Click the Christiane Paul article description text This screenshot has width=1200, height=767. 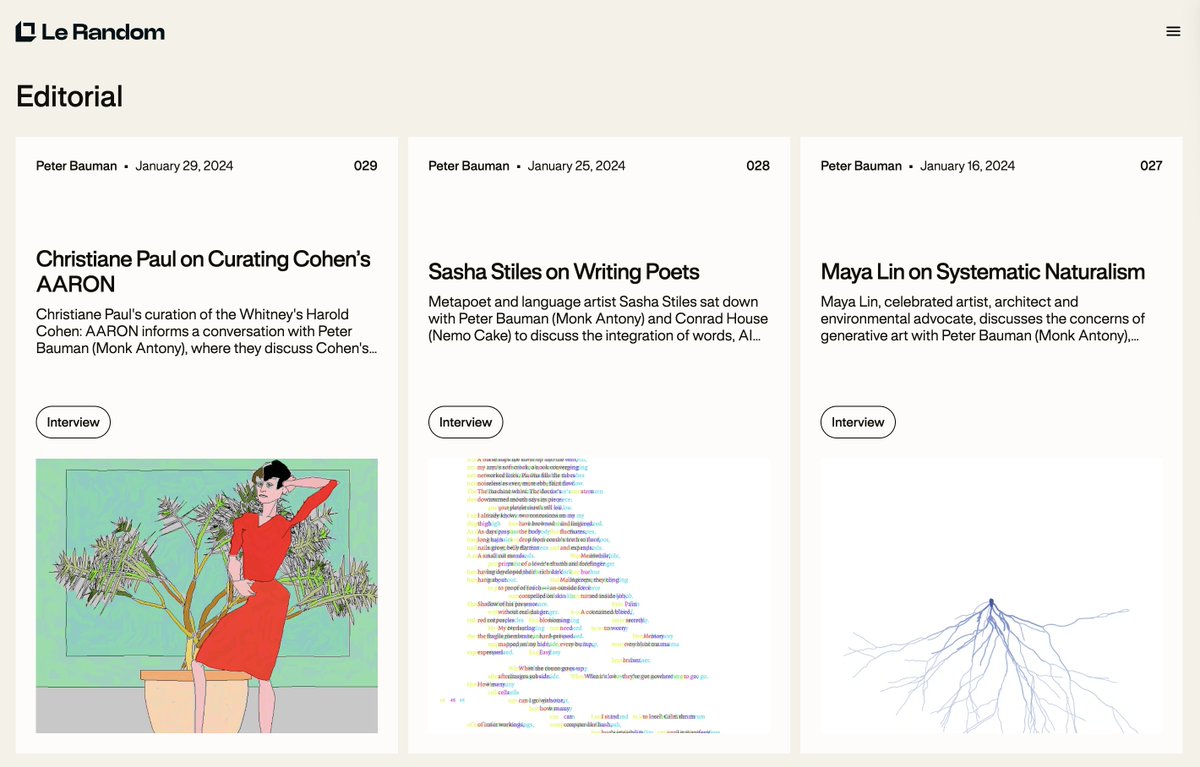[206, 331]
